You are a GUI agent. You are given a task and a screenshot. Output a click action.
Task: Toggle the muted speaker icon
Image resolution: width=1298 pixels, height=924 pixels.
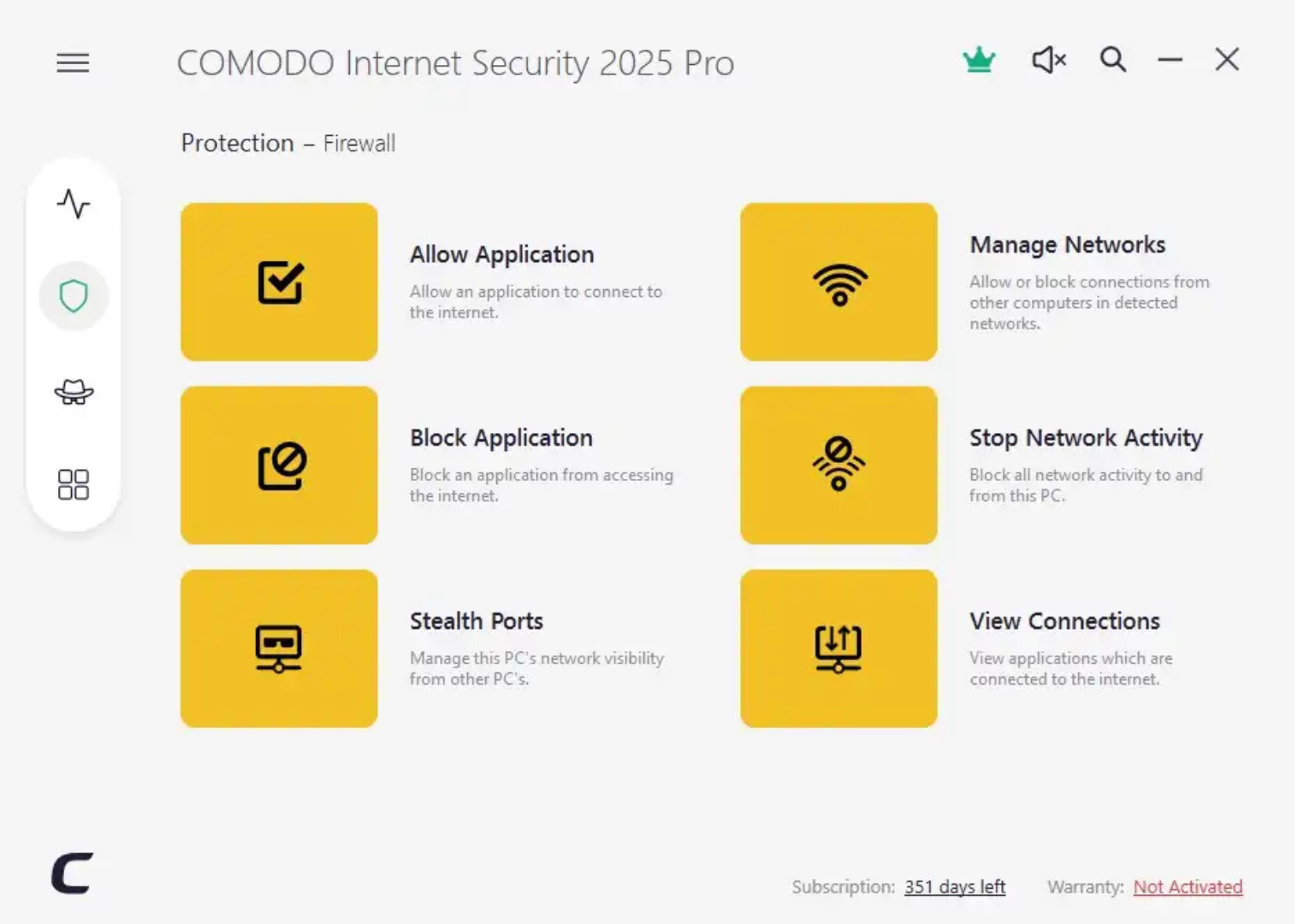[1049, 60]
